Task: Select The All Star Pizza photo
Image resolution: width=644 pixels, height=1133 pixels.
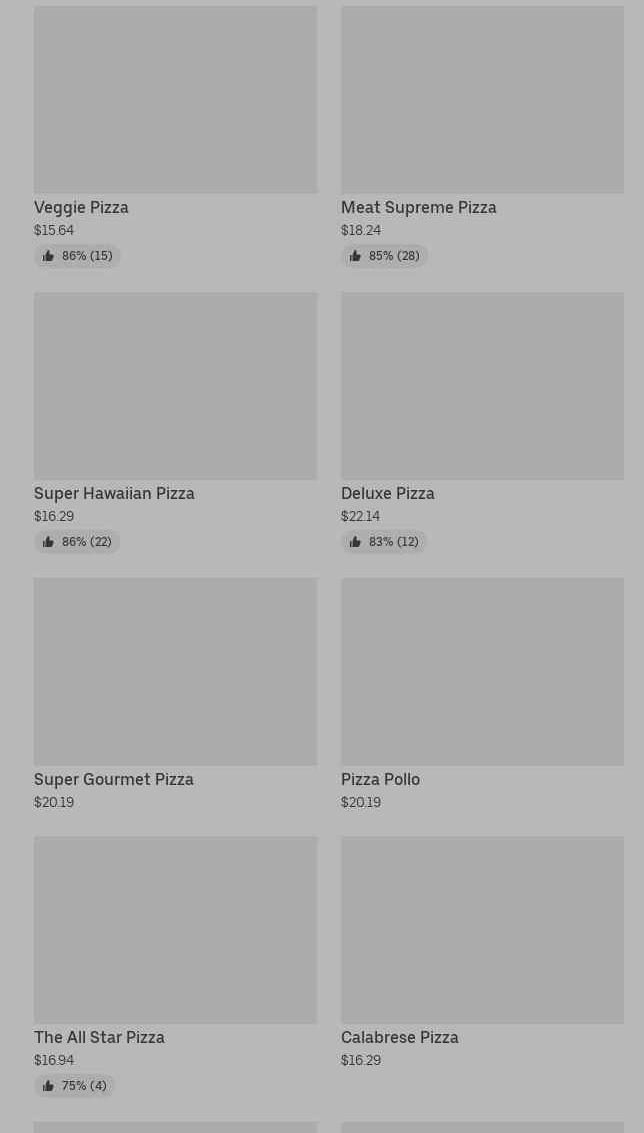Action: coord(175,930)
